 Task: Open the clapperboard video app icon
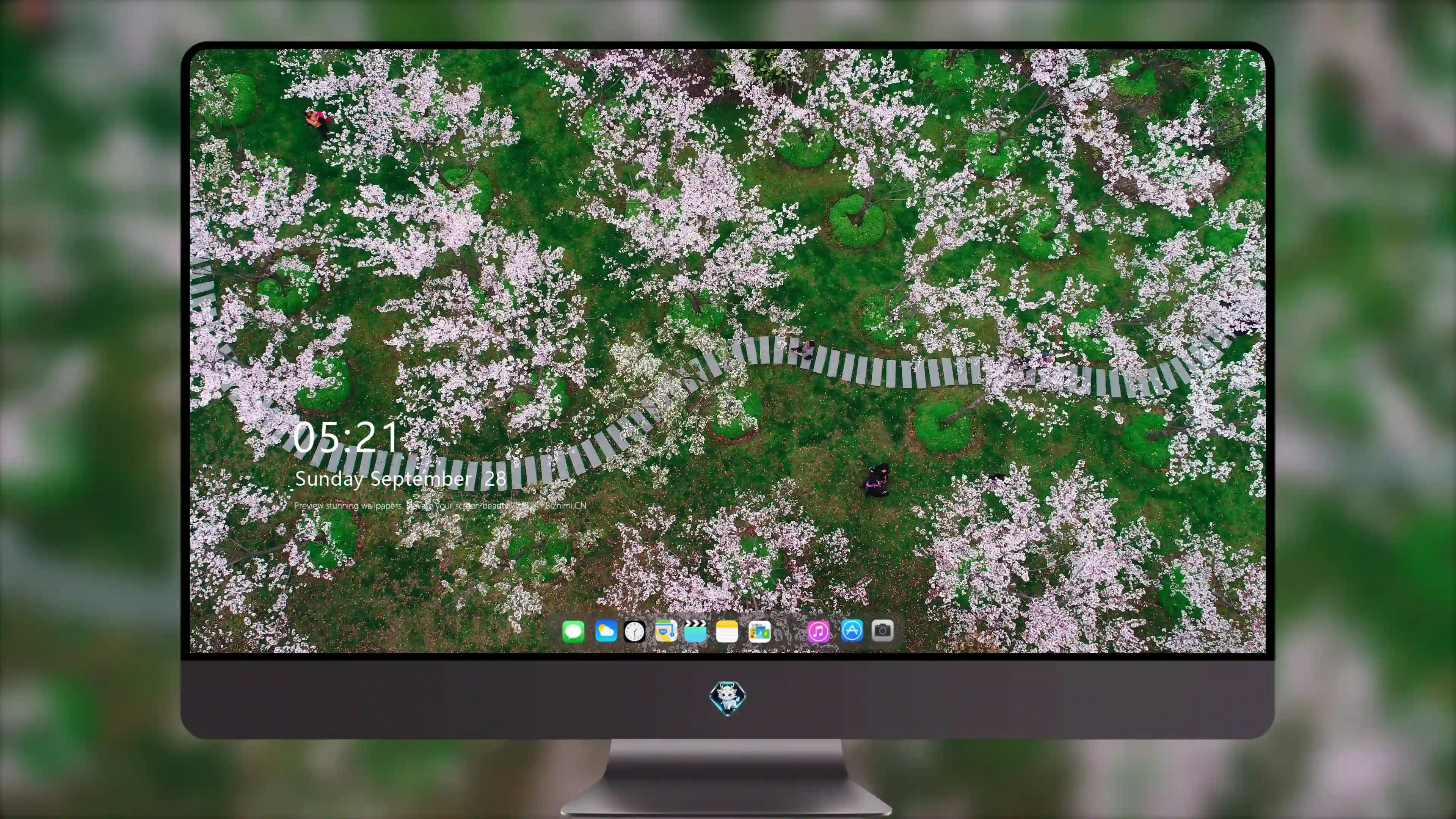click(x=695, y=631)
